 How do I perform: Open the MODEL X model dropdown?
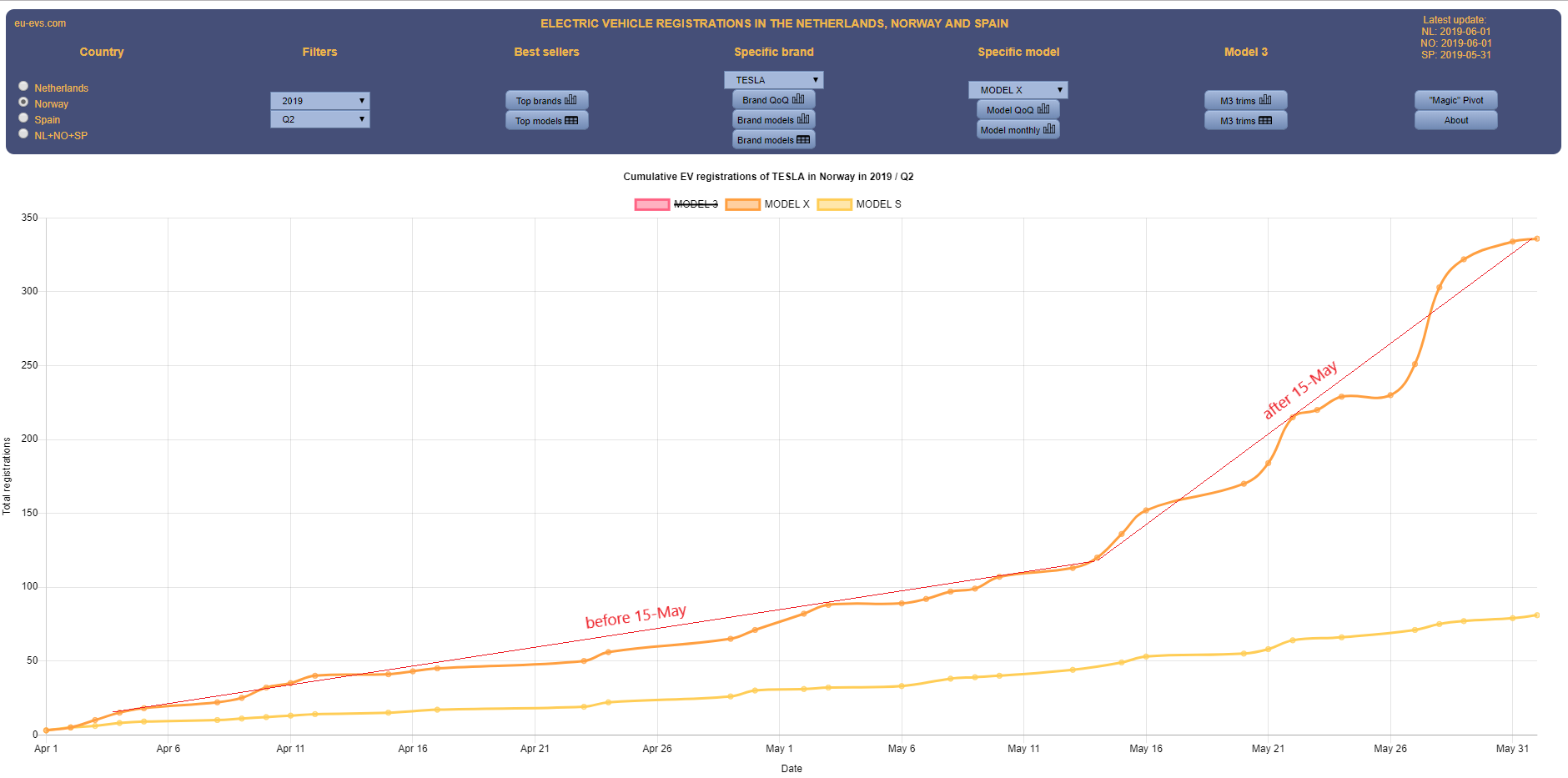(x=1018, y=90)
